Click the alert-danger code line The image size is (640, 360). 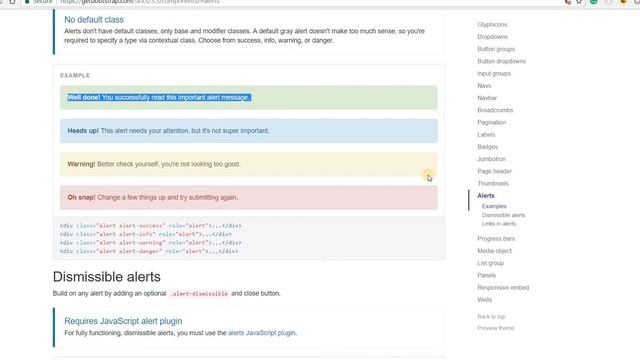[149, 251]
